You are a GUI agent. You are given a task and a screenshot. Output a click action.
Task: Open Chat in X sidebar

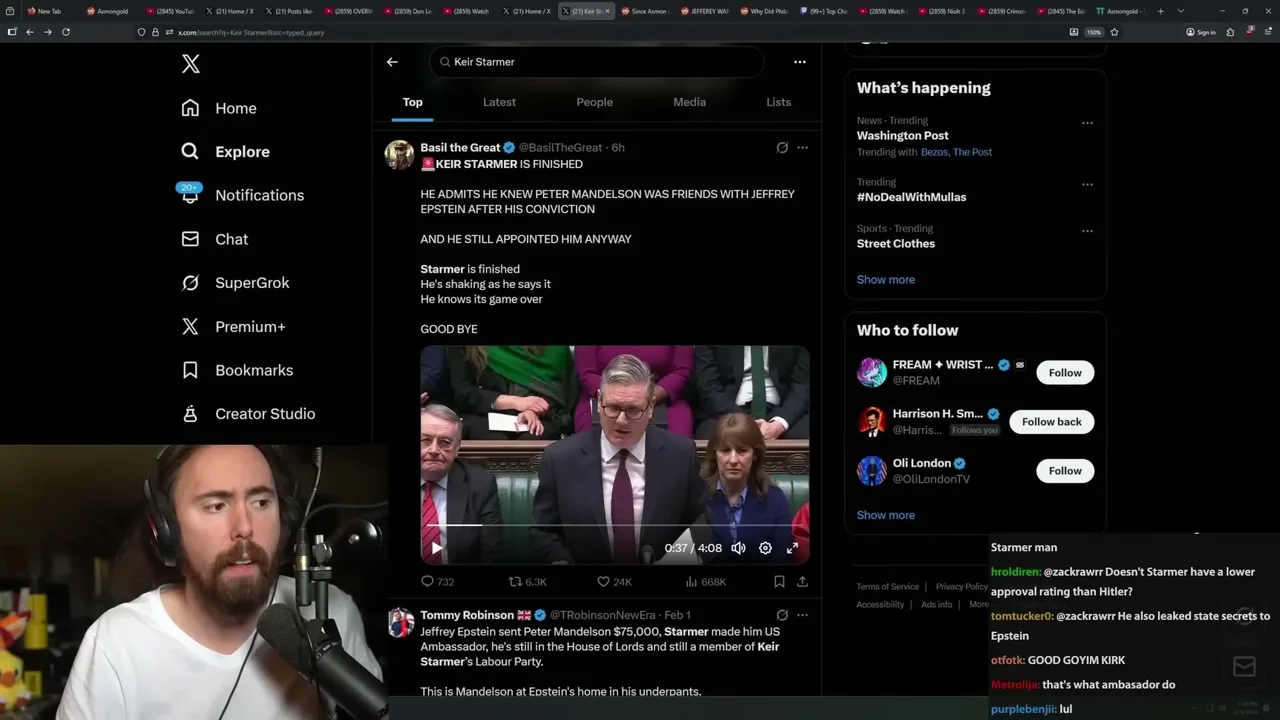(214, 239)
